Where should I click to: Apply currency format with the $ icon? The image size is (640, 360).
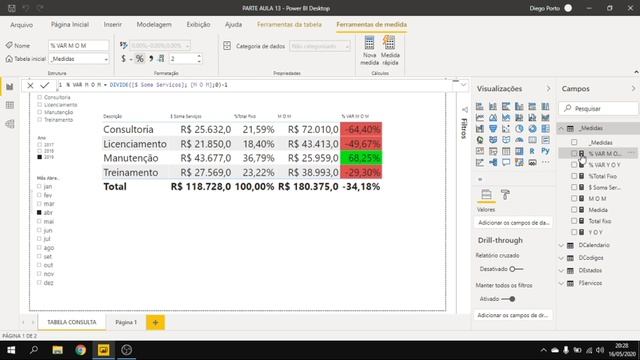[123, 59]
